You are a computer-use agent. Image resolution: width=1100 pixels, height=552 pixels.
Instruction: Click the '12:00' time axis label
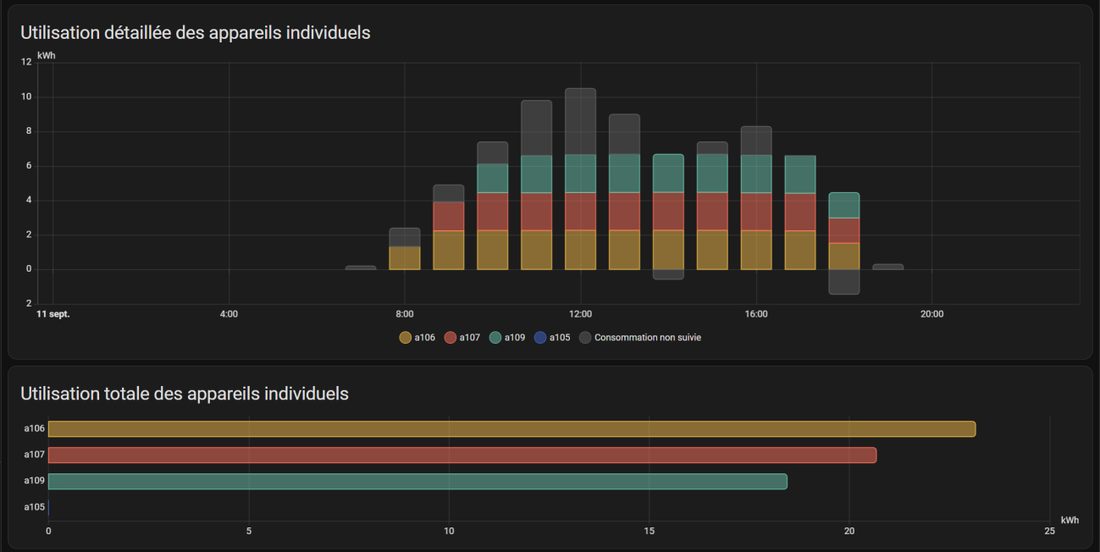(x=580, y=314)
